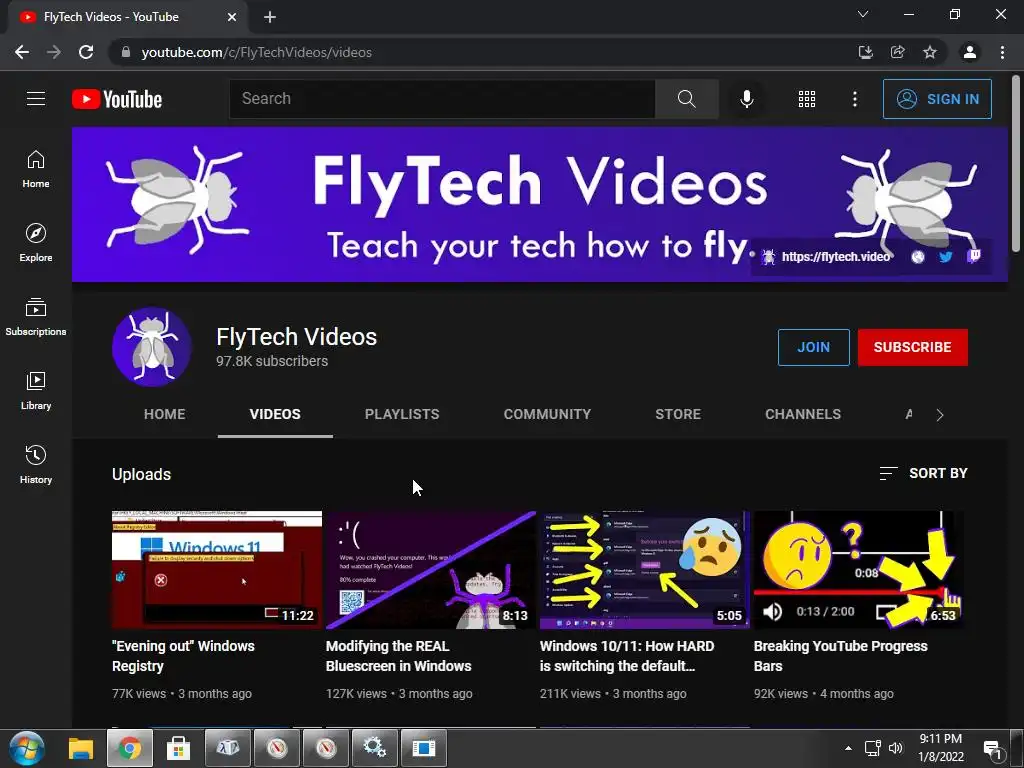Open the tab search dropdown arrow

tap(863, 14)
